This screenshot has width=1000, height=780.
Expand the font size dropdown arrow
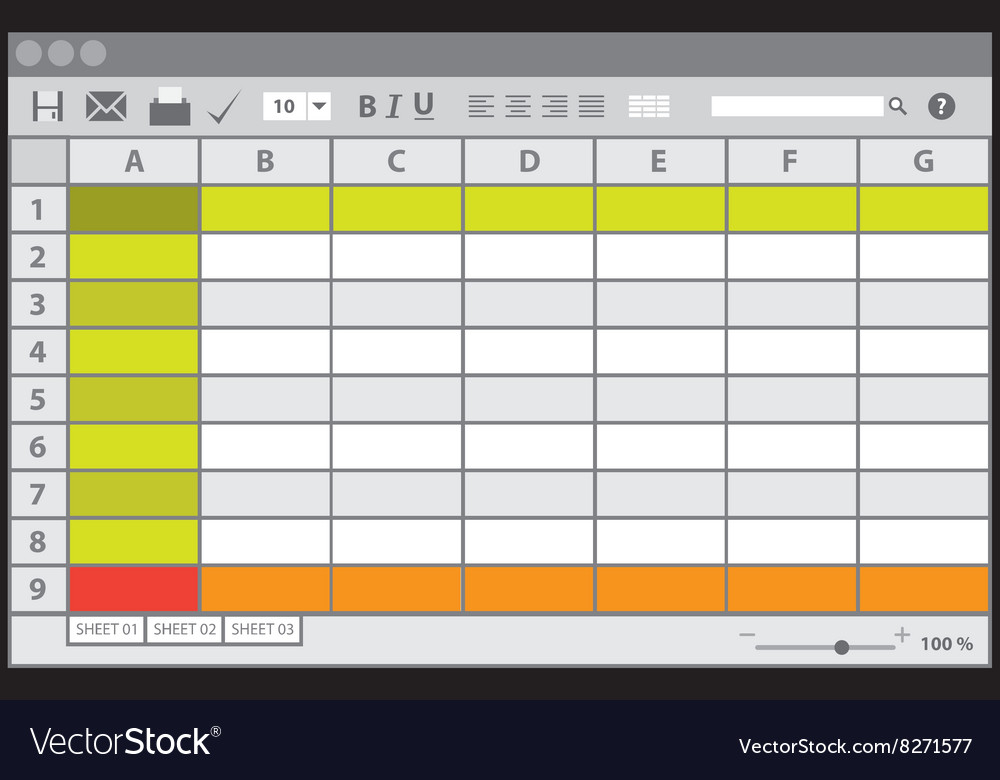tap(319, 106)
